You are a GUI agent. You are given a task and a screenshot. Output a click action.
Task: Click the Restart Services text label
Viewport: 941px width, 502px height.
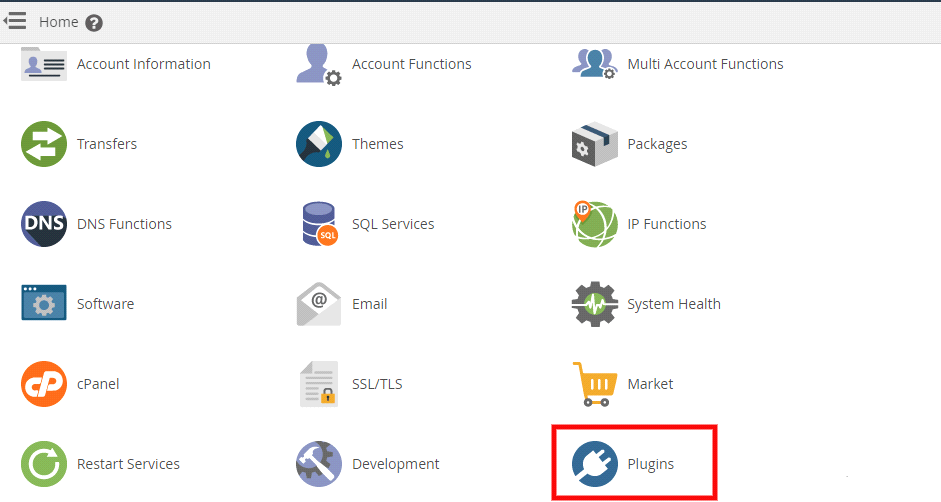[128, 464]
